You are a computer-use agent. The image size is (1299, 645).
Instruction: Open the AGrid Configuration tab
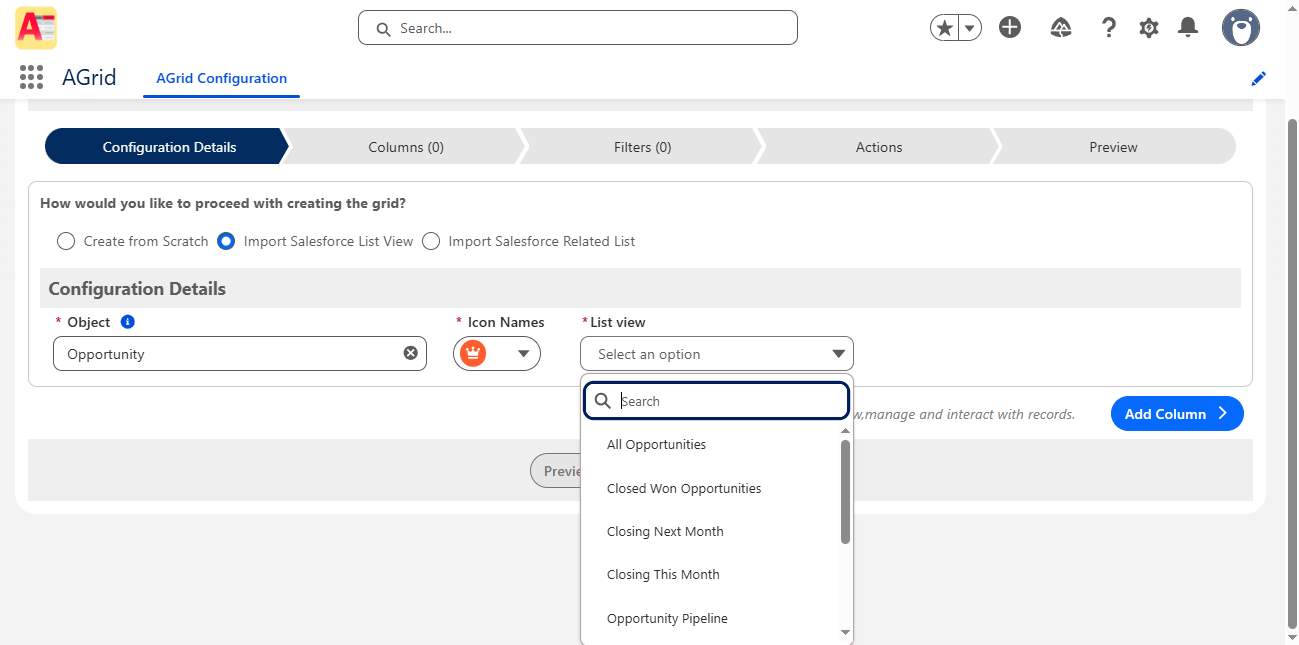pos(222,78)
